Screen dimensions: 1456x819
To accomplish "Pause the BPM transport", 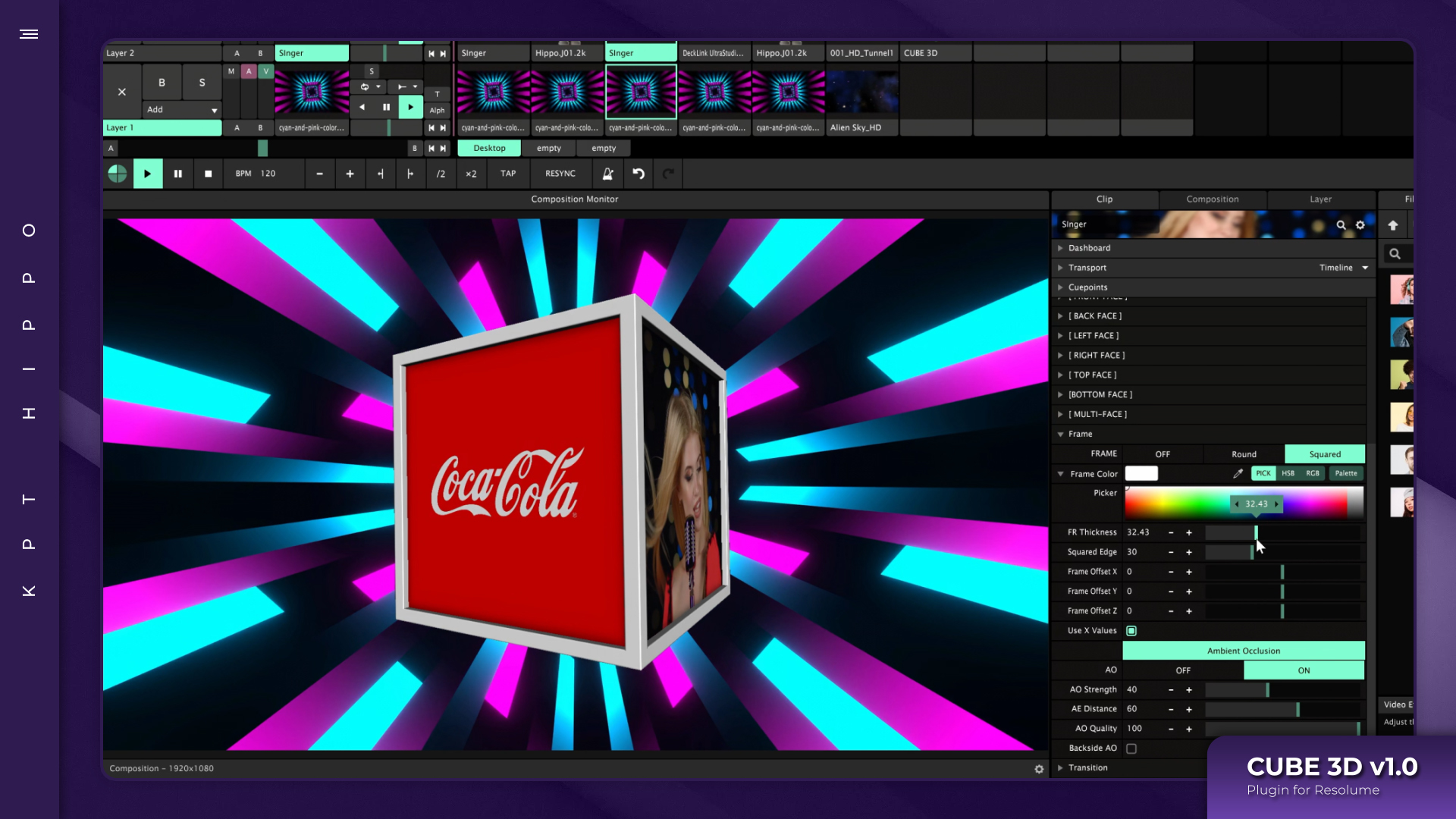I will [x=178, y=174].
